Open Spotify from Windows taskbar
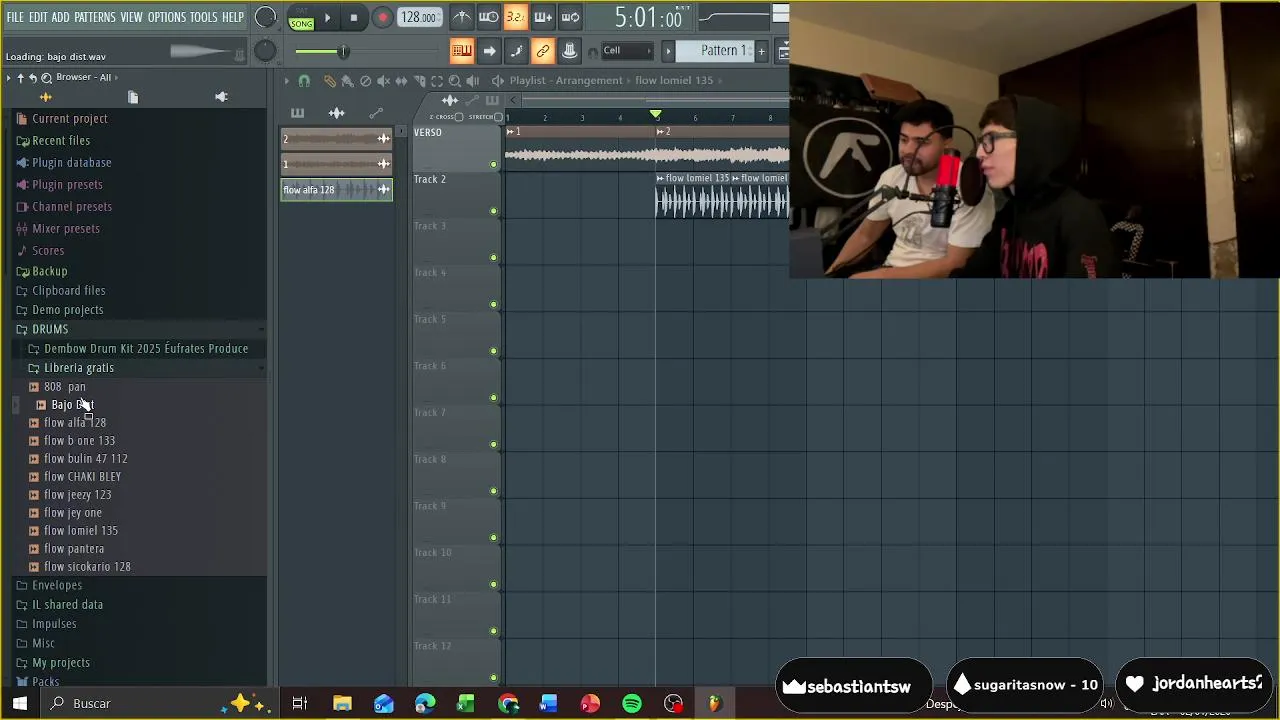This screenshot has width=1280, height=720. [x=631, y=703]
